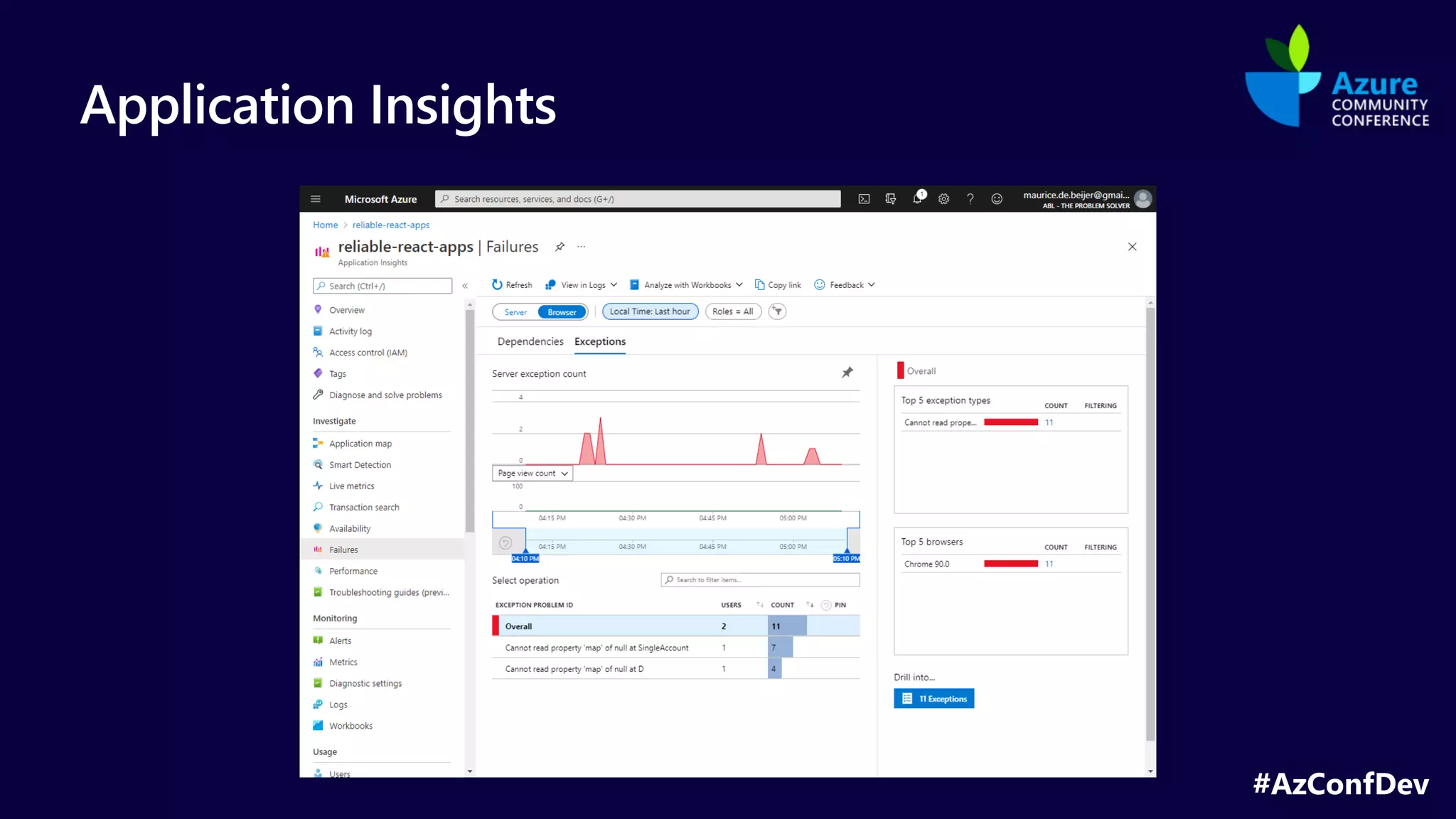
Task: Open the Azure portal hamburger menu
Action: (316, 199)
